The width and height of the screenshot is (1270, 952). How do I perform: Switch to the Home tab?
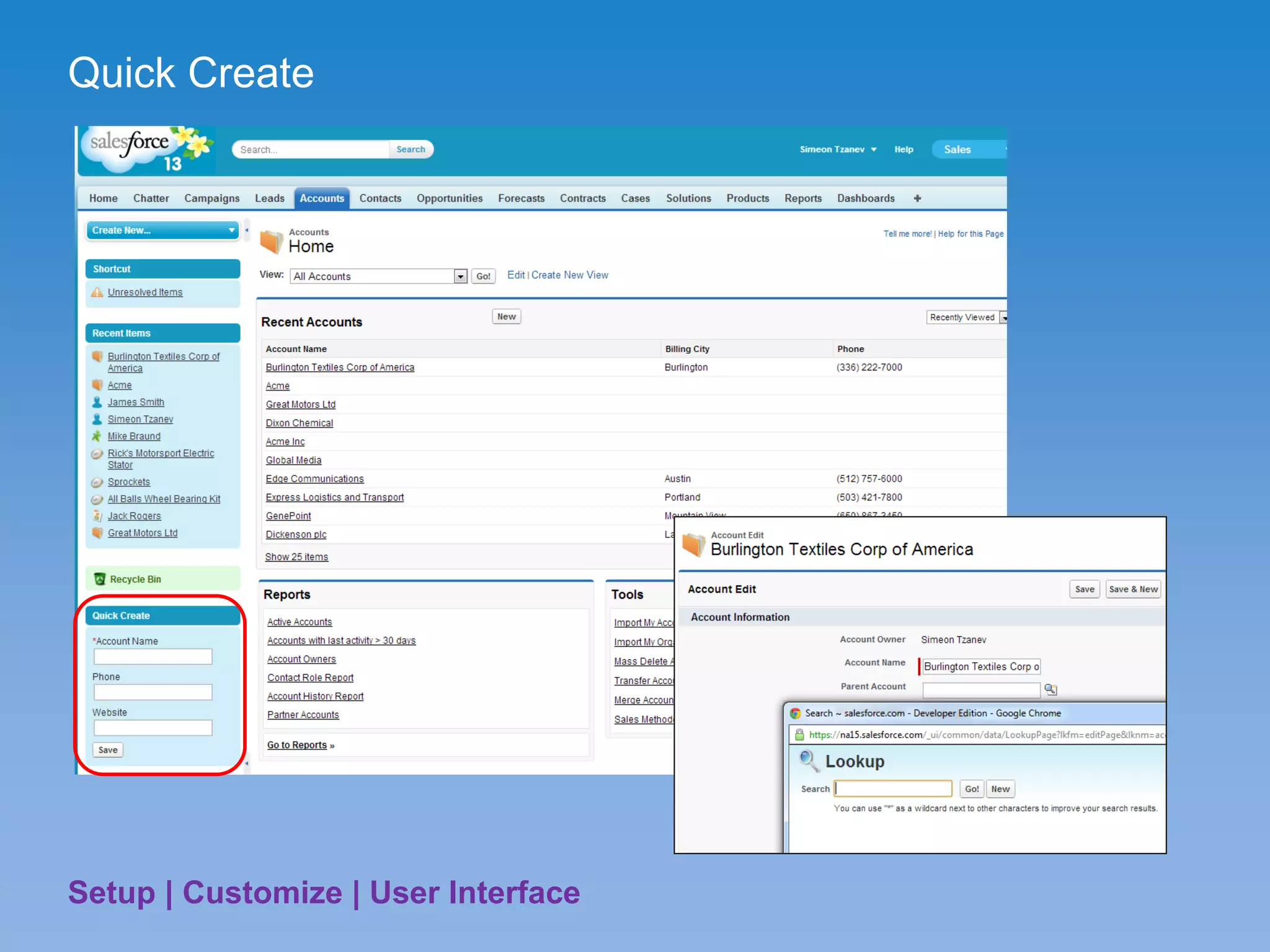104,198
